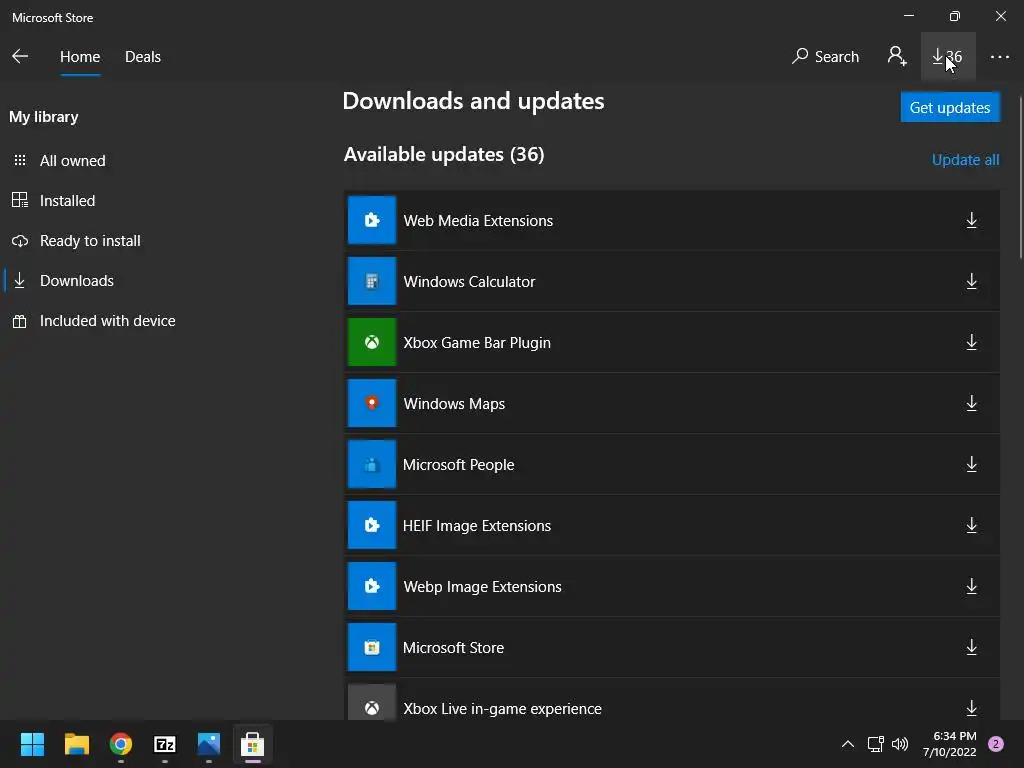Open the See more ellipsis menu
The image size is (1024, 768).
[999, 57]
